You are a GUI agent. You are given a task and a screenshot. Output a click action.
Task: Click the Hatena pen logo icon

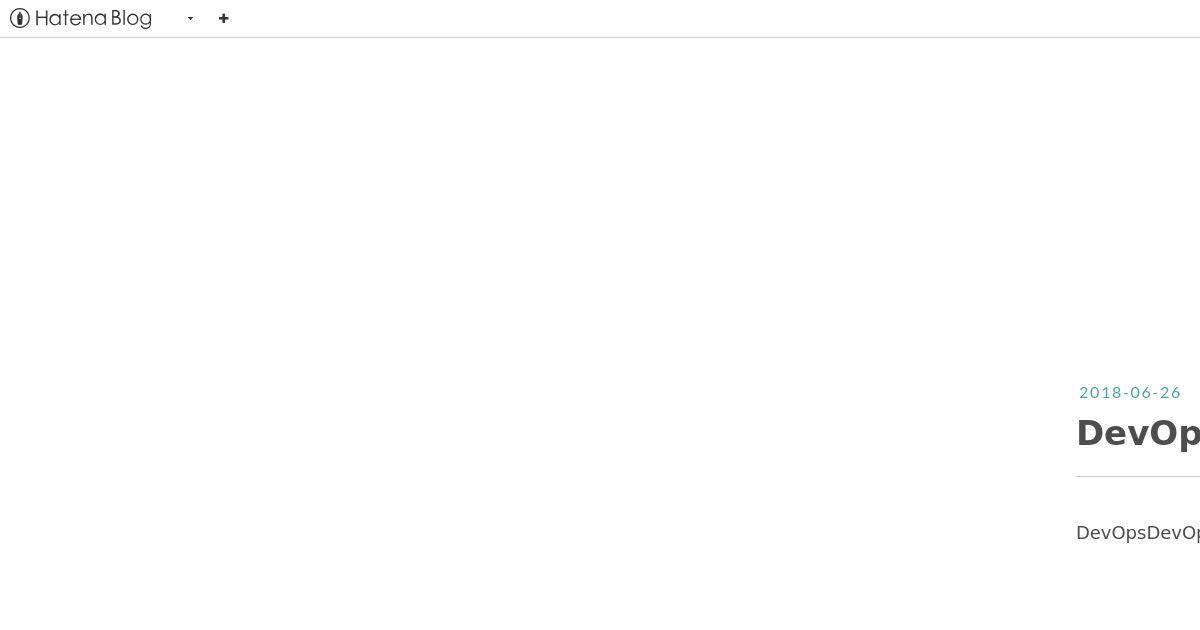[20, 18]
